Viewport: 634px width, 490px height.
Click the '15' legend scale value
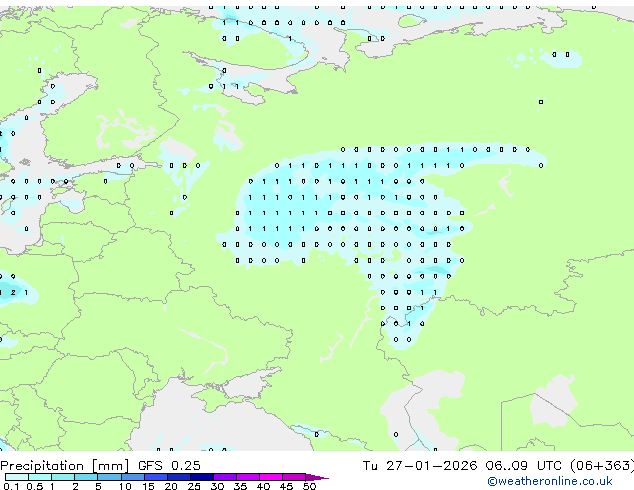click(x=148, y=486)
